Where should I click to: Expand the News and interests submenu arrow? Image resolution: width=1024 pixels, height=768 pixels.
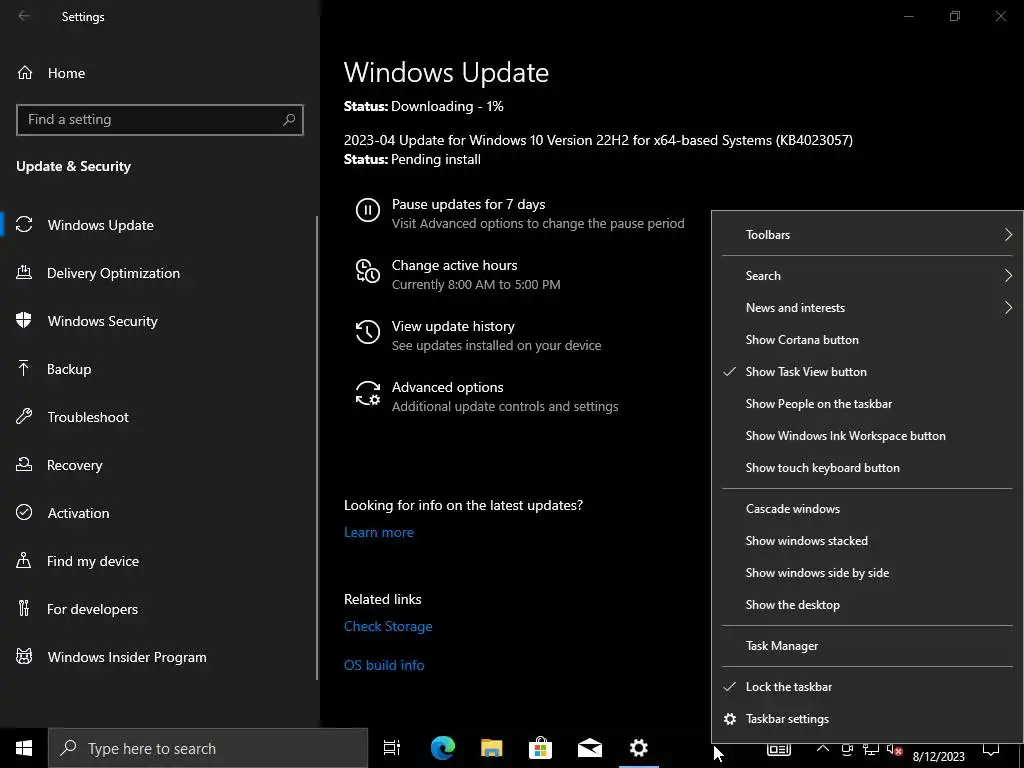pyautogui.click(x=1008, y=308)
